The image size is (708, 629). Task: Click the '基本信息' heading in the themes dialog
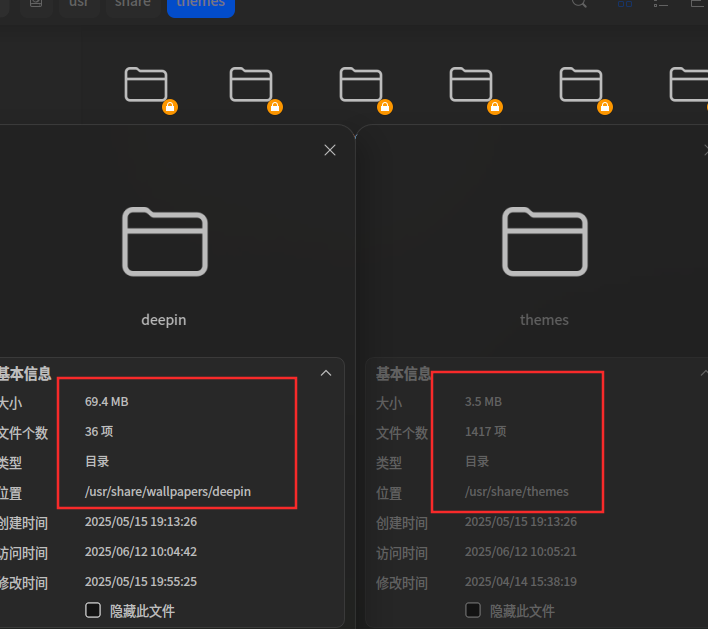click(404, 373)
